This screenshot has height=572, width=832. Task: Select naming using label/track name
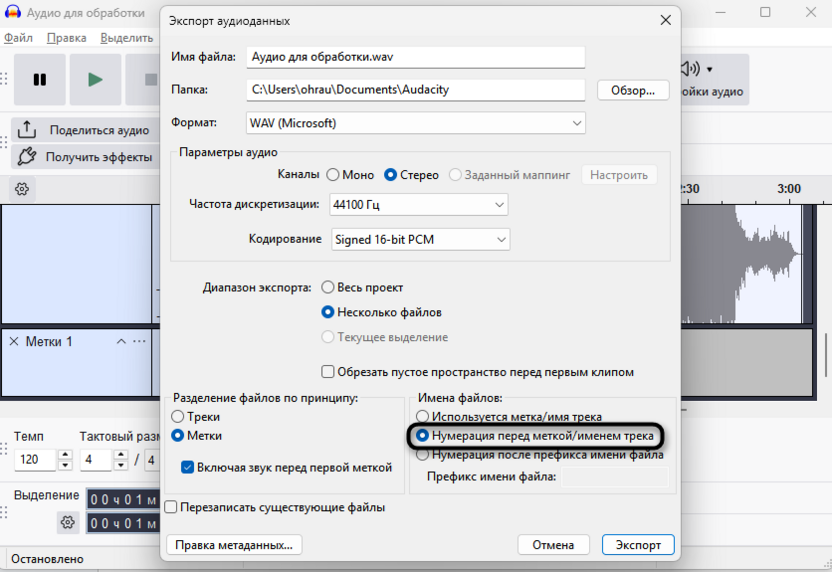click(x=509, y=417)
